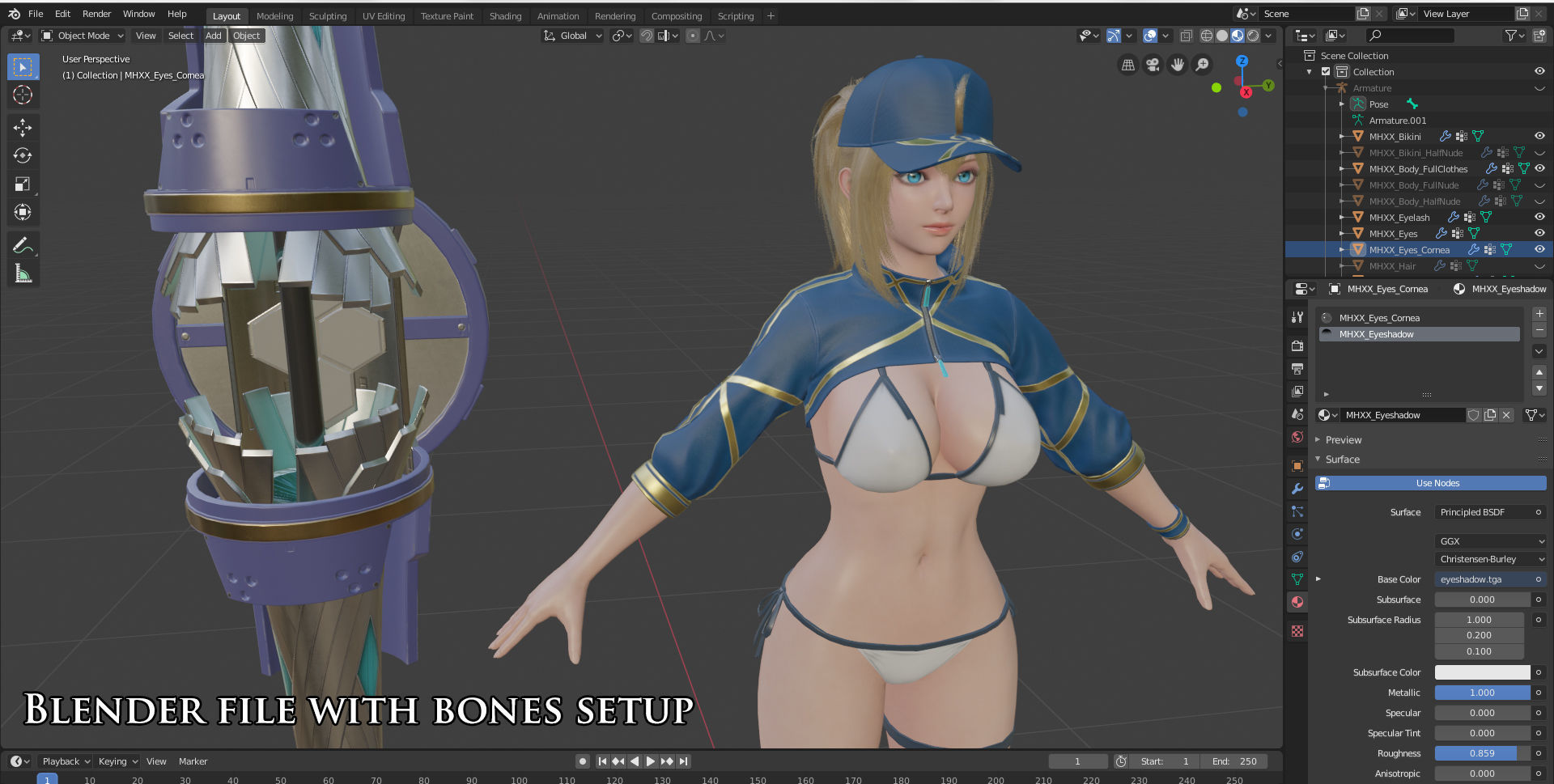The height and width of the screenshot is (784, 1554).
Task: Open the Render properties tab
Action: tap(1297, 346)
